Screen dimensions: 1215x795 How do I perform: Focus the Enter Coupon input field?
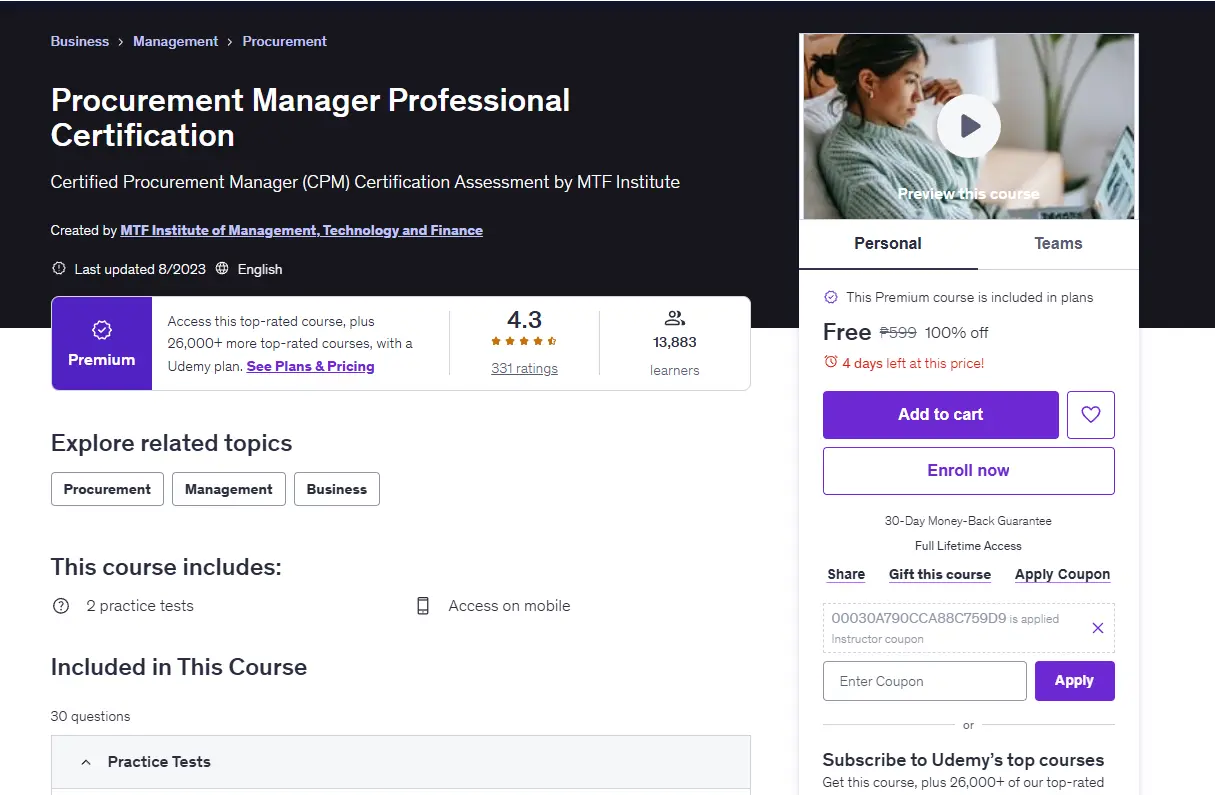925,681
